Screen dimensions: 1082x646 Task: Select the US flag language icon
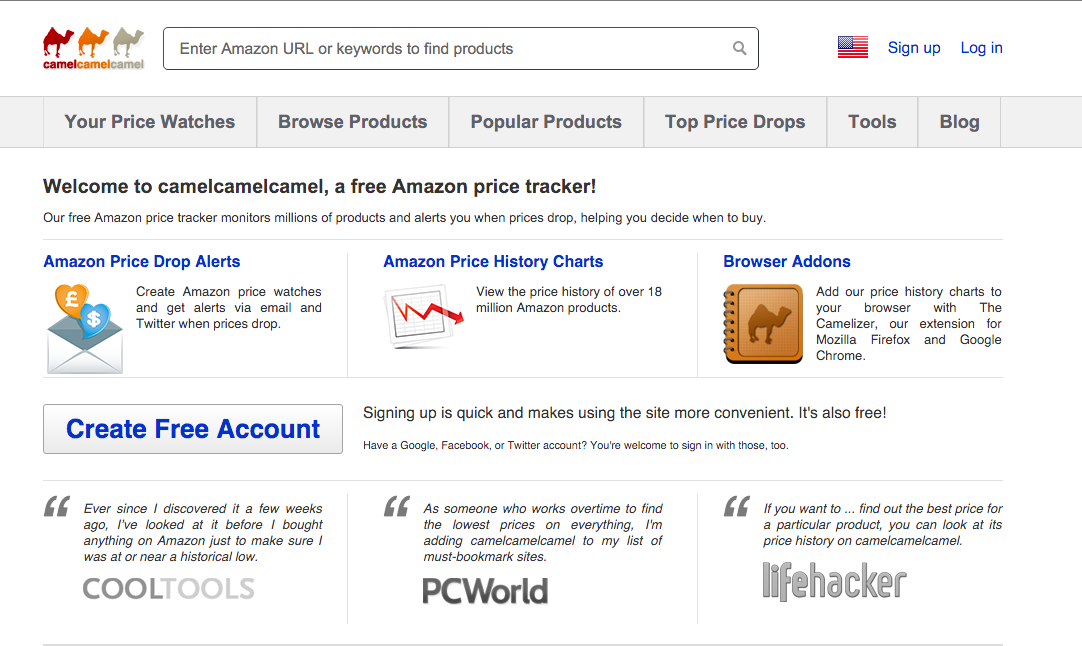(x=852, y=46)
